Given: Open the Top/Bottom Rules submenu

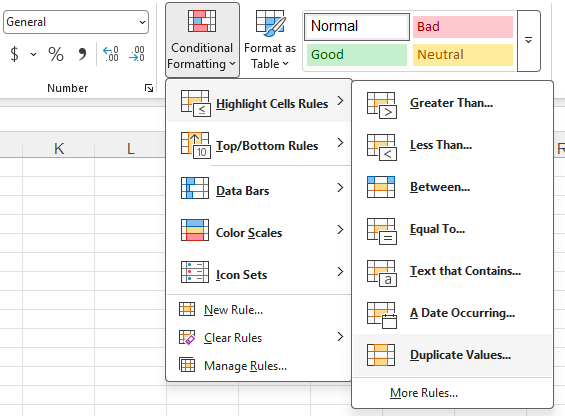Looking at the screenshot, I should pyautogui.click(x=259, y=145).
